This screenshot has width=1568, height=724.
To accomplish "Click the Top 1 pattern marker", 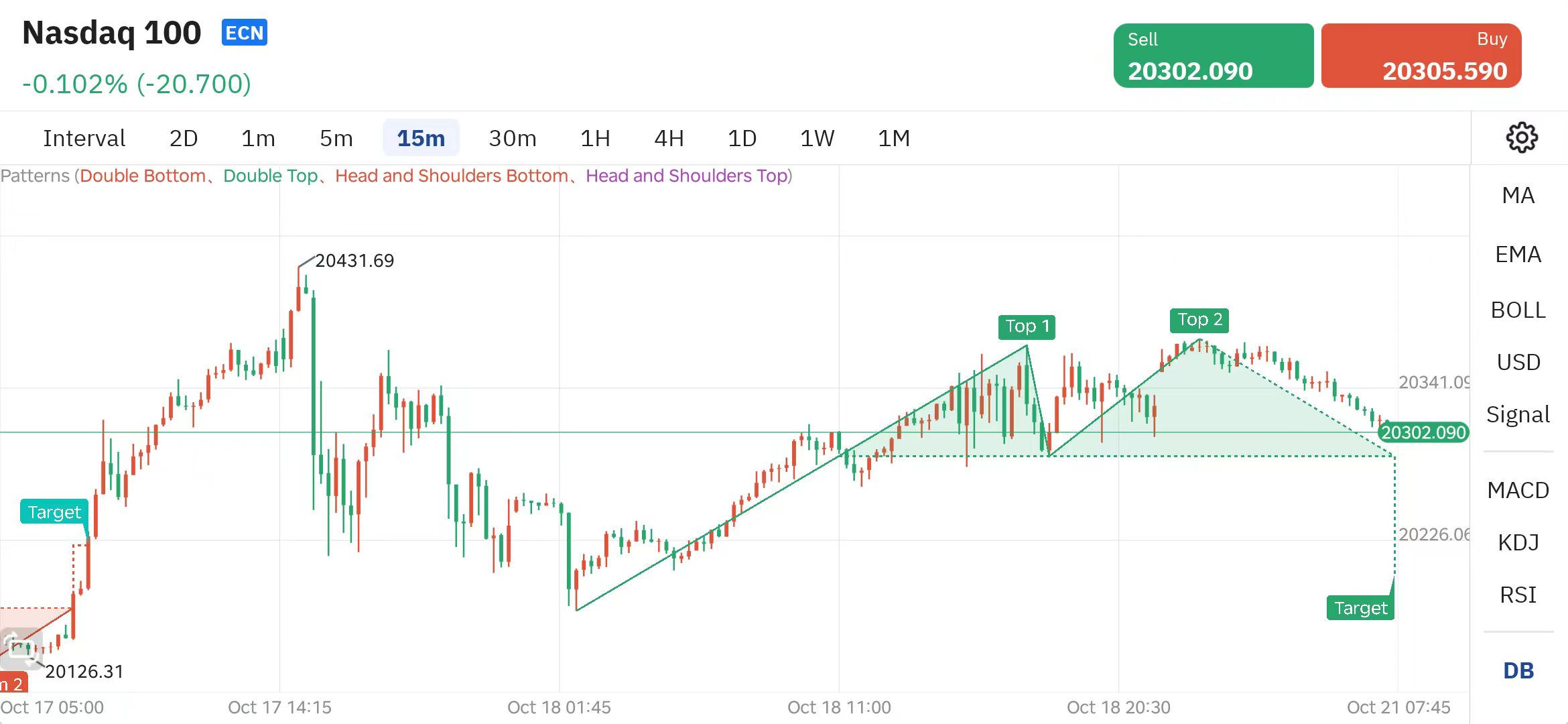I will tap(1026, 326).
